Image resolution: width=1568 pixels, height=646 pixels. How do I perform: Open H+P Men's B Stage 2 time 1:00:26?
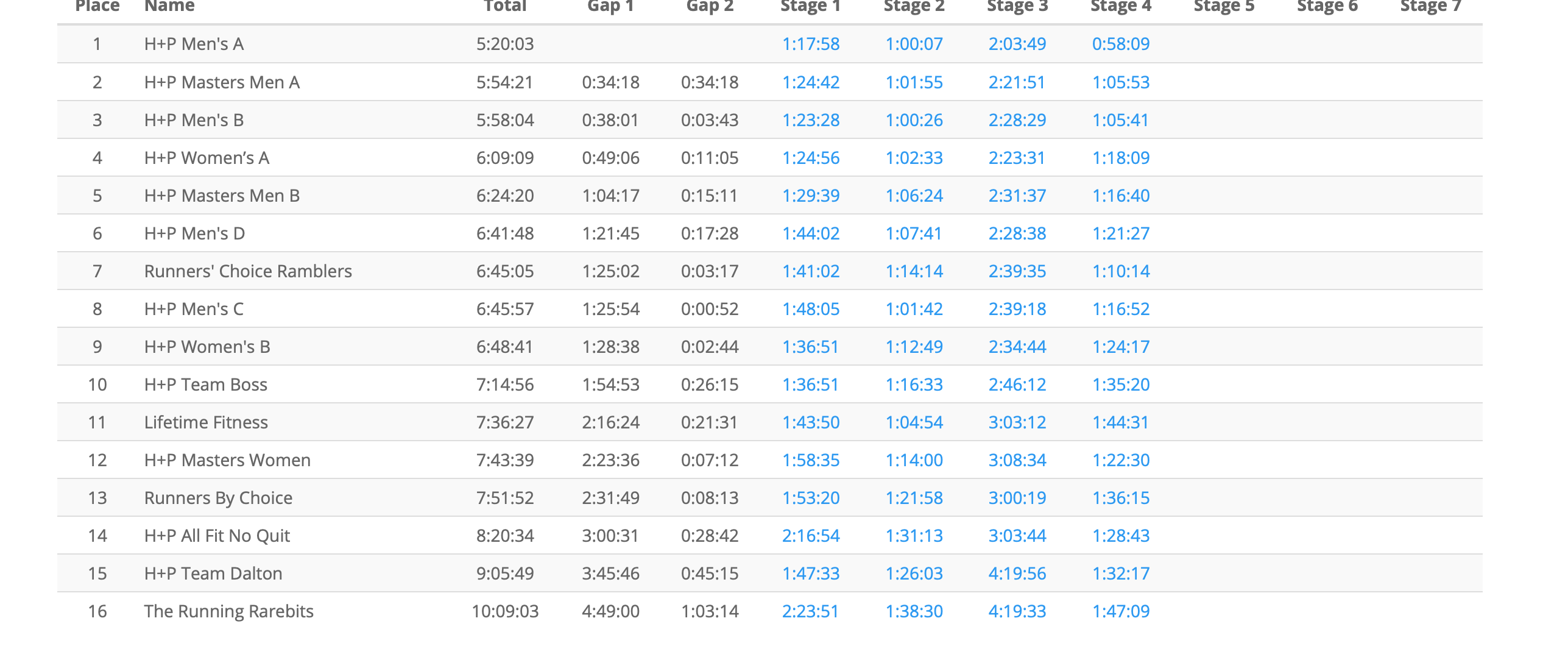[x=914, y=120]
